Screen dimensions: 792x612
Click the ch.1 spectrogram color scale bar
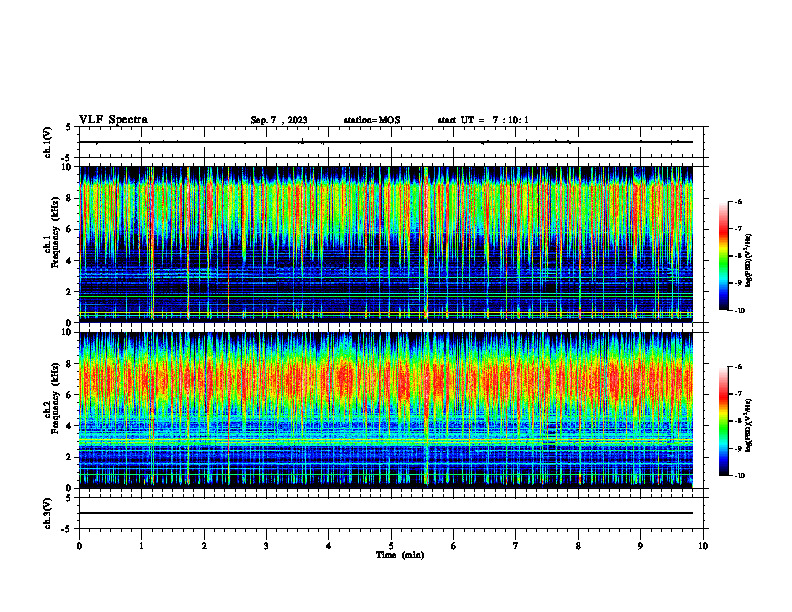(x=723, y=256)
